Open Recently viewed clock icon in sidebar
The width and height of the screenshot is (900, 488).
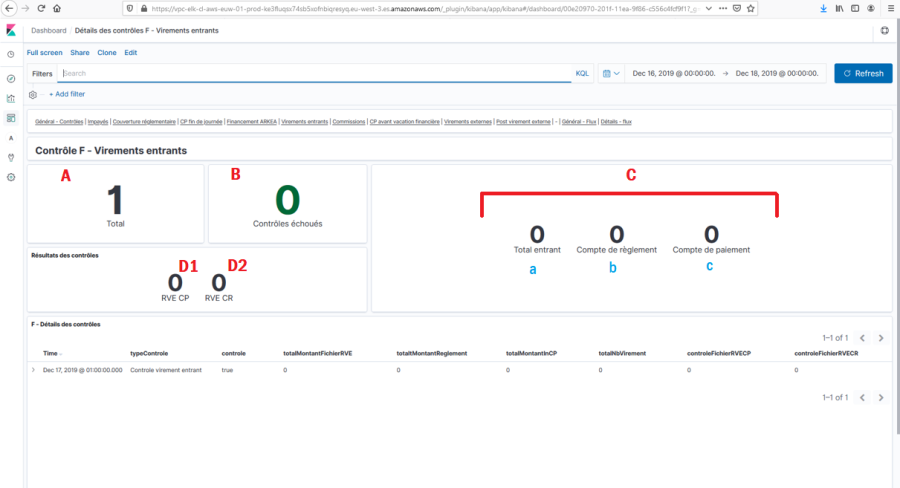11,55
